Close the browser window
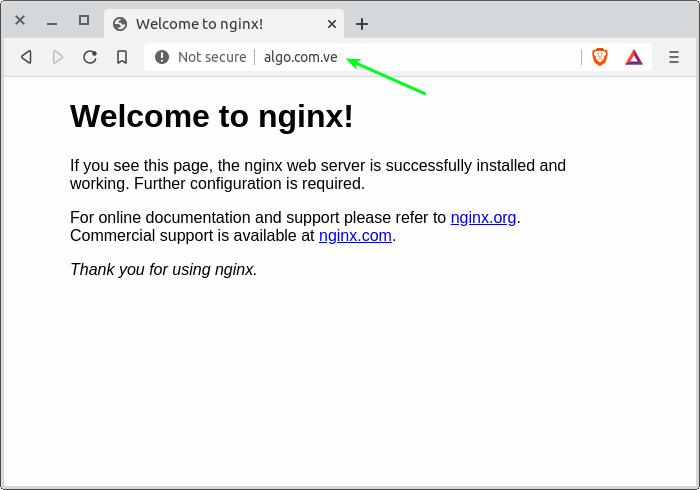This screenshot has height=490, width=700. (20, 20)
